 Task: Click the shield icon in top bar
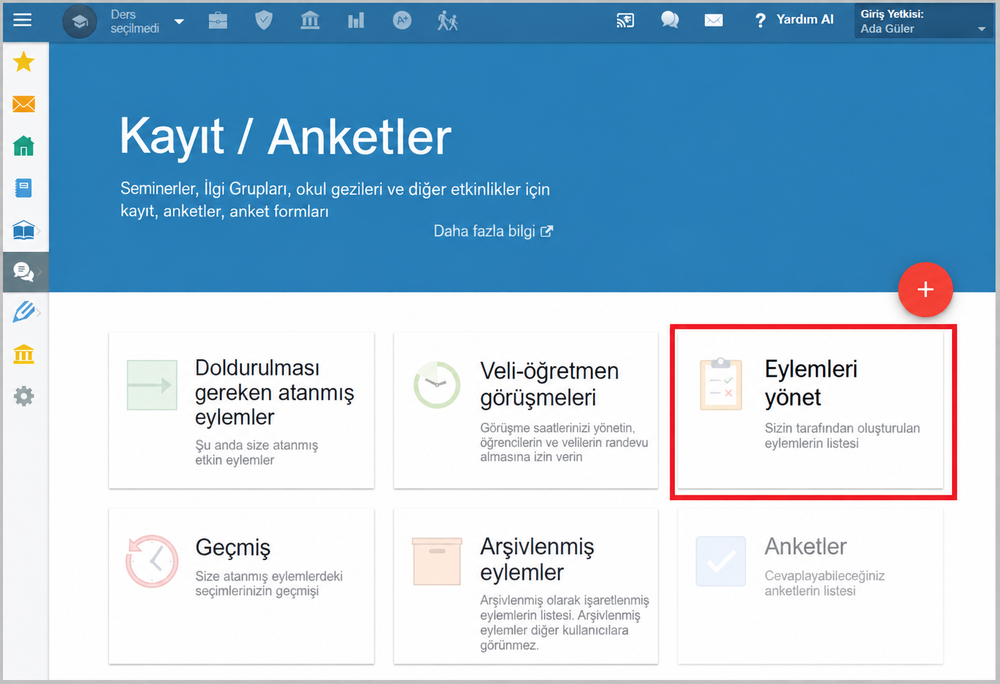264,20
